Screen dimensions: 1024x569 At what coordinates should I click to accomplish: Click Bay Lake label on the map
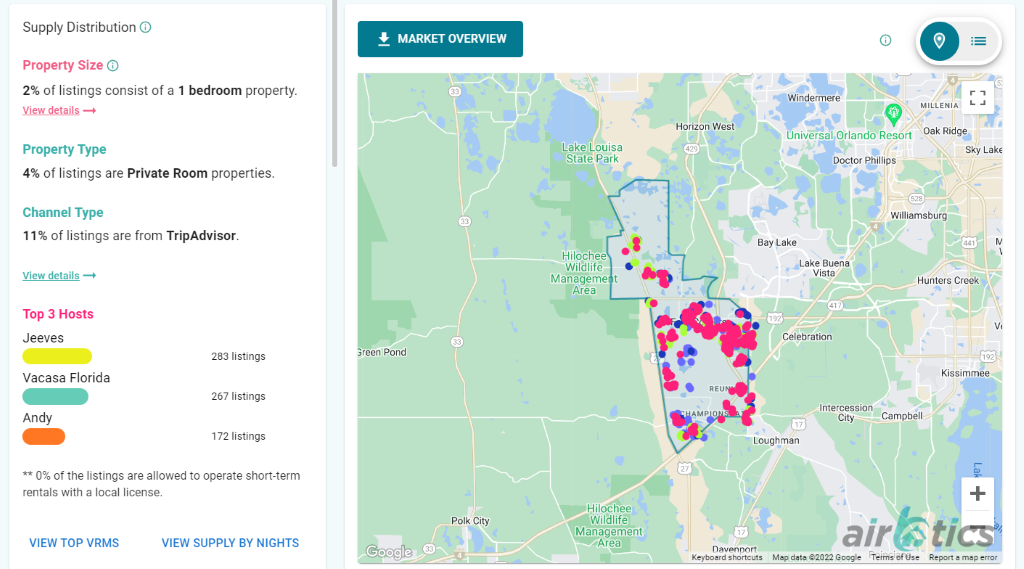click(x=776, y=242)
